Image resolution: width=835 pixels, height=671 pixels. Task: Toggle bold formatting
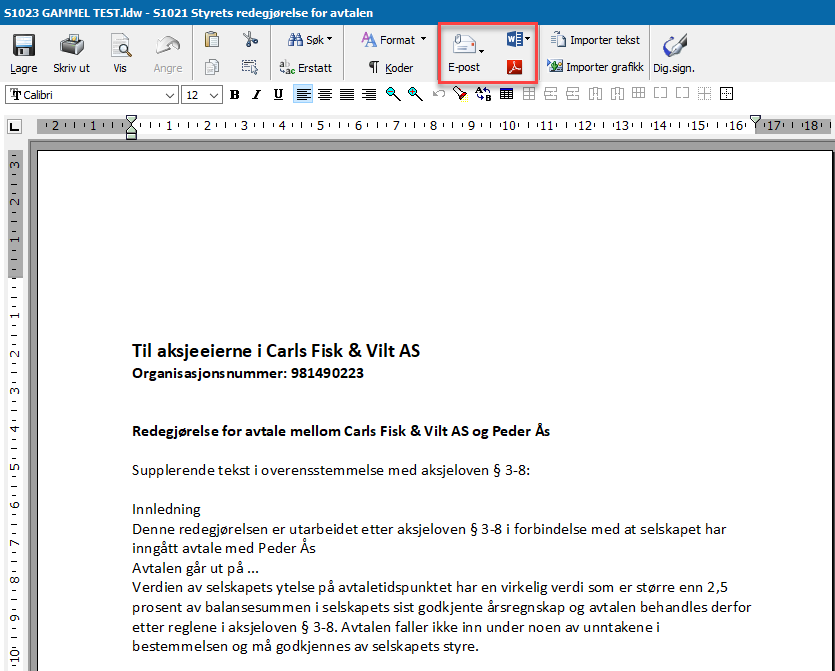[x=234, y=95]
